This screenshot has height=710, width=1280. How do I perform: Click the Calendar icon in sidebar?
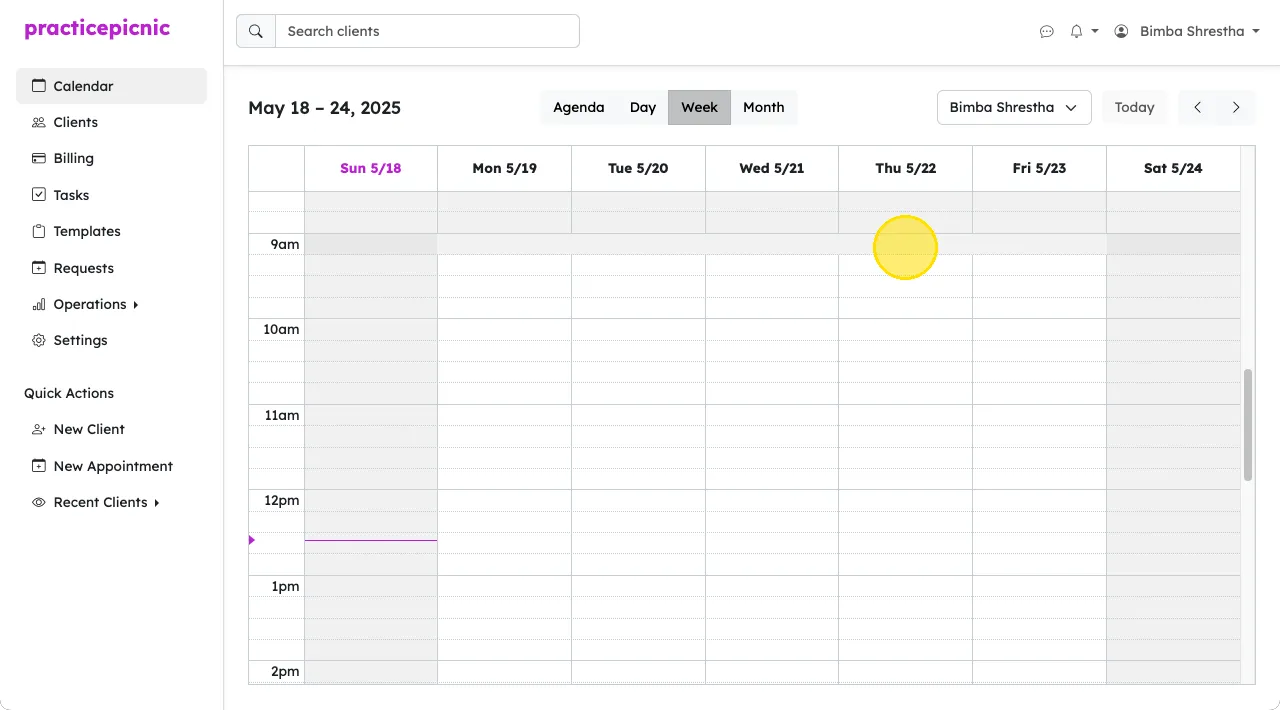[39, 86]
